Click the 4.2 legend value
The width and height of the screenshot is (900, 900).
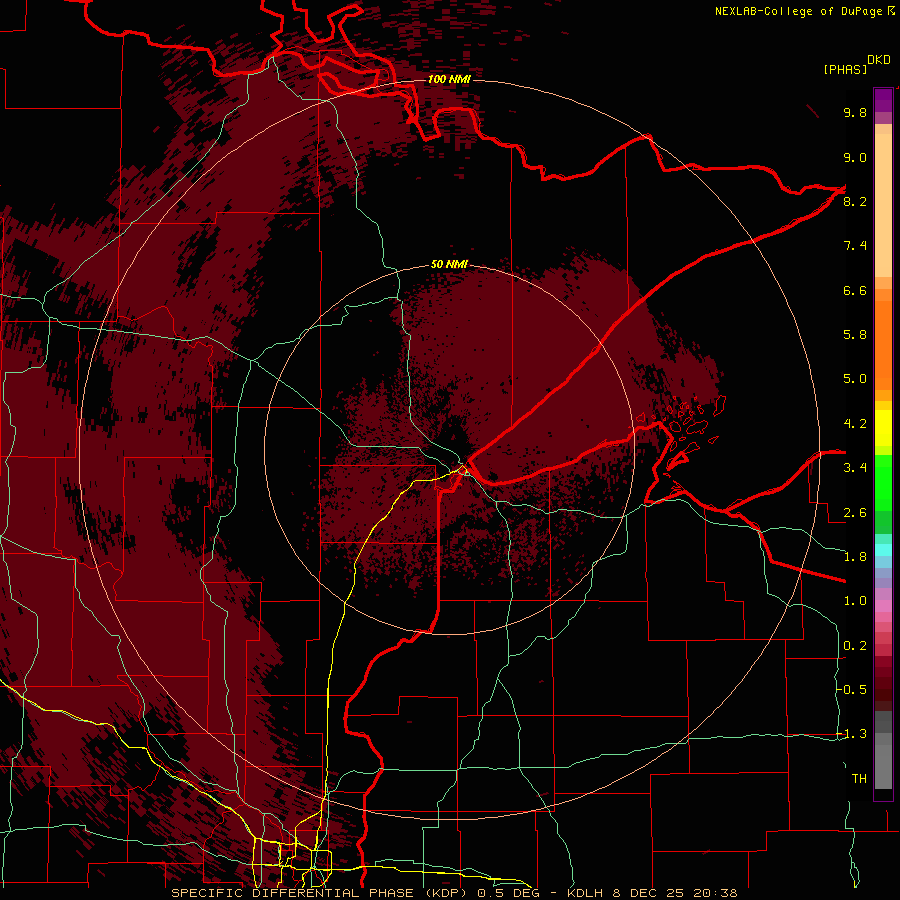pos(855,424)
